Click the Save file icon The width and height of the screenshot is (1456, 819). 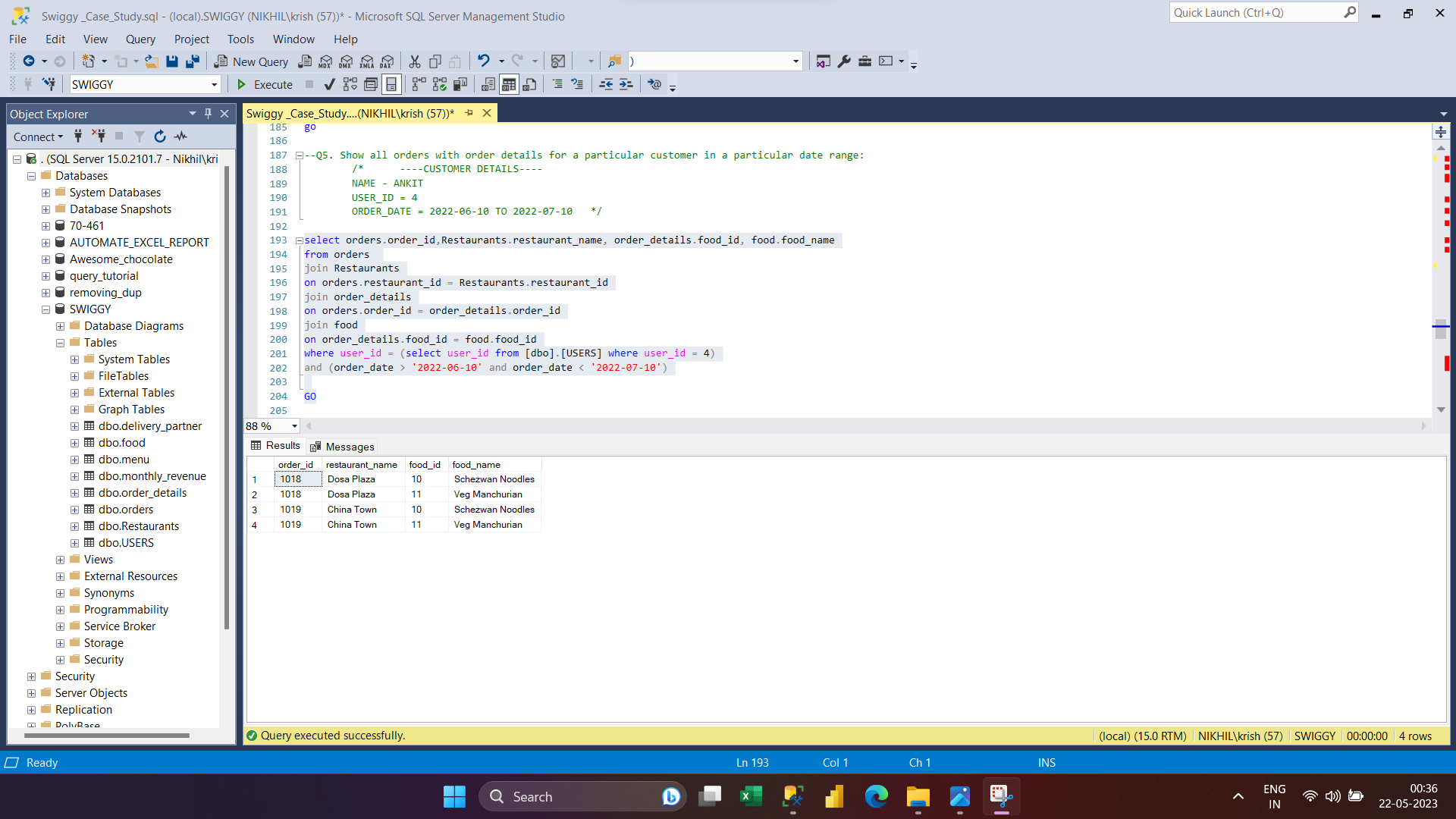172,61
